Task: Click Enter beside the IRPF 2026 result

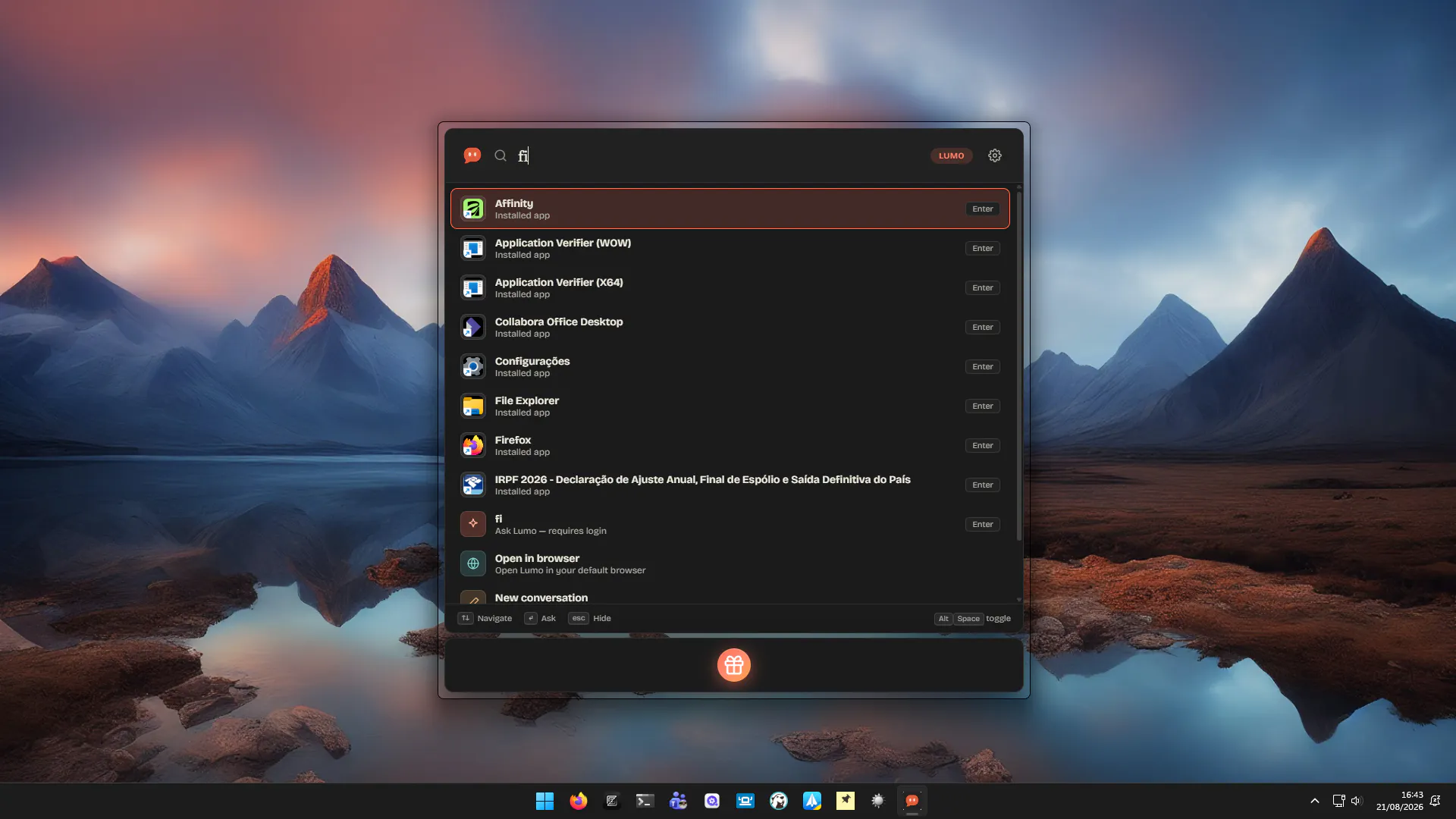Action: point(983,485)
